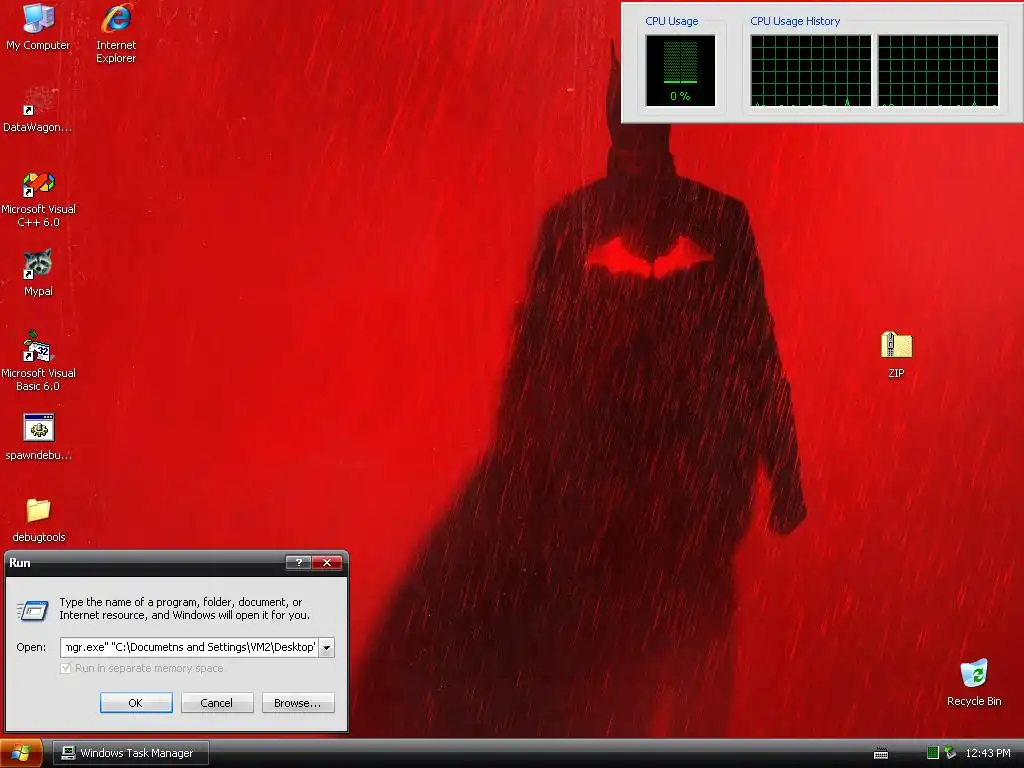
Task: Select the ZIP folder on desktop
Action: click(896, 355)
